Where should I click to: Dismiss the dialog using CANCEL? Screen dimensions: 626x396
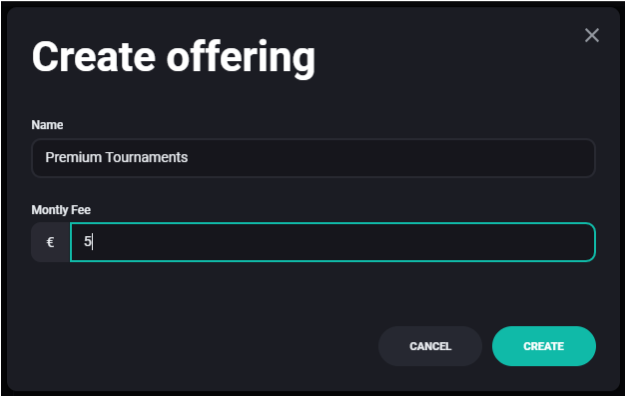430,346
